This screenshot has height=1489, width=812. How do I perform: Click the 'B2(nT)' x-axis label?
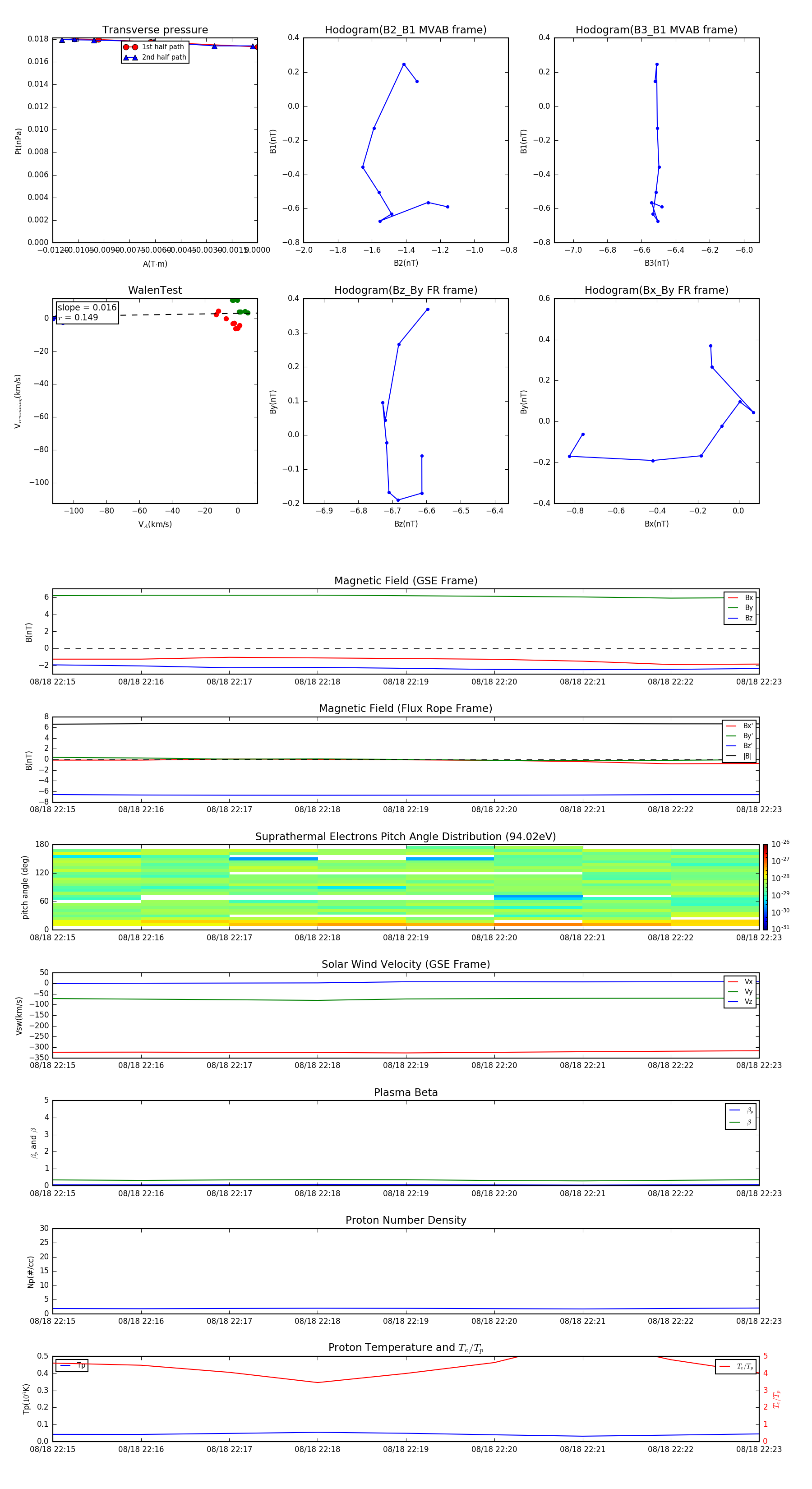click(x=406, y=263)
